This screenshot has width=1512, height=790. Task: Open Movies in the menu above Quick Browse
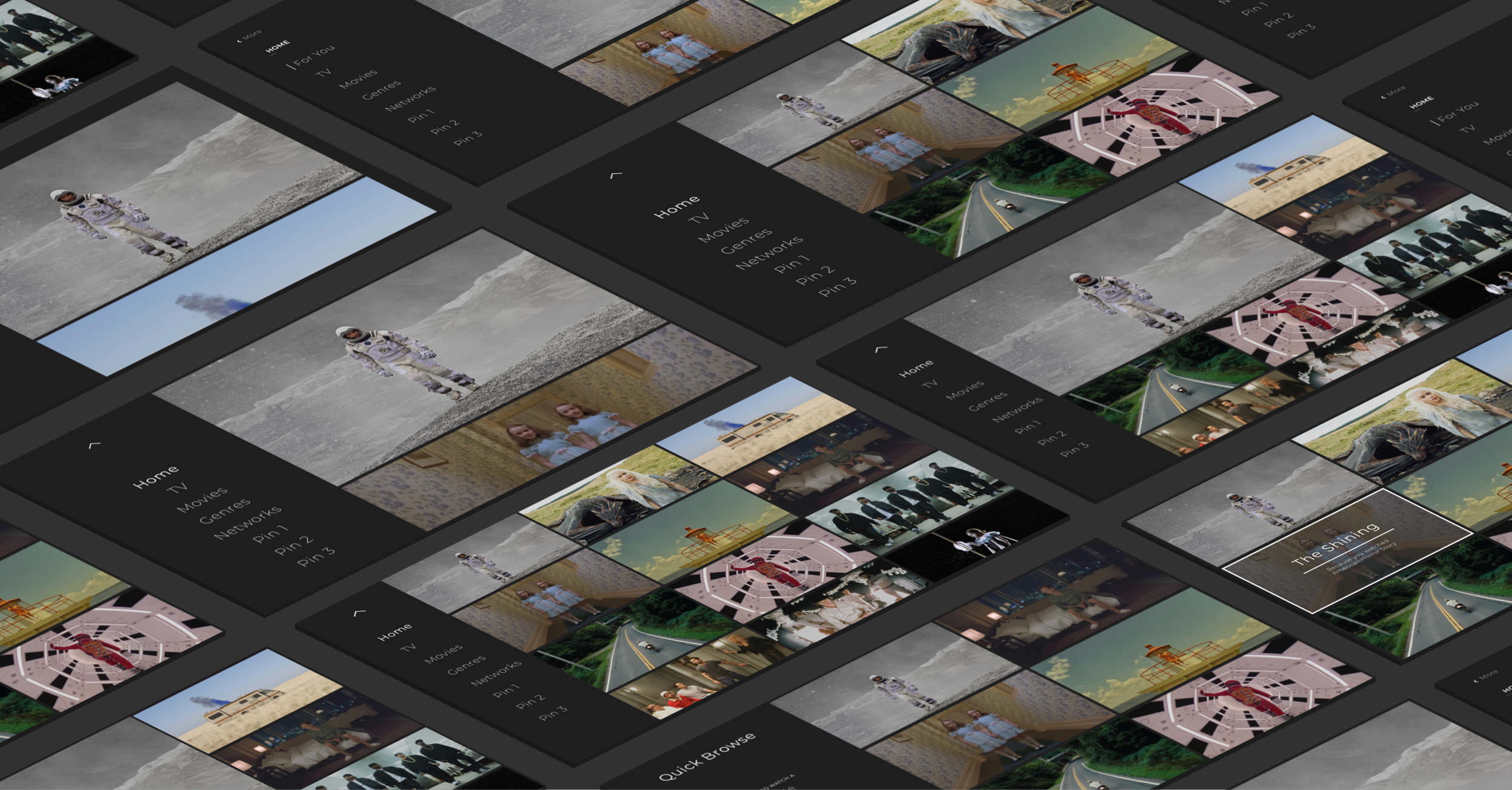(443, 654)
